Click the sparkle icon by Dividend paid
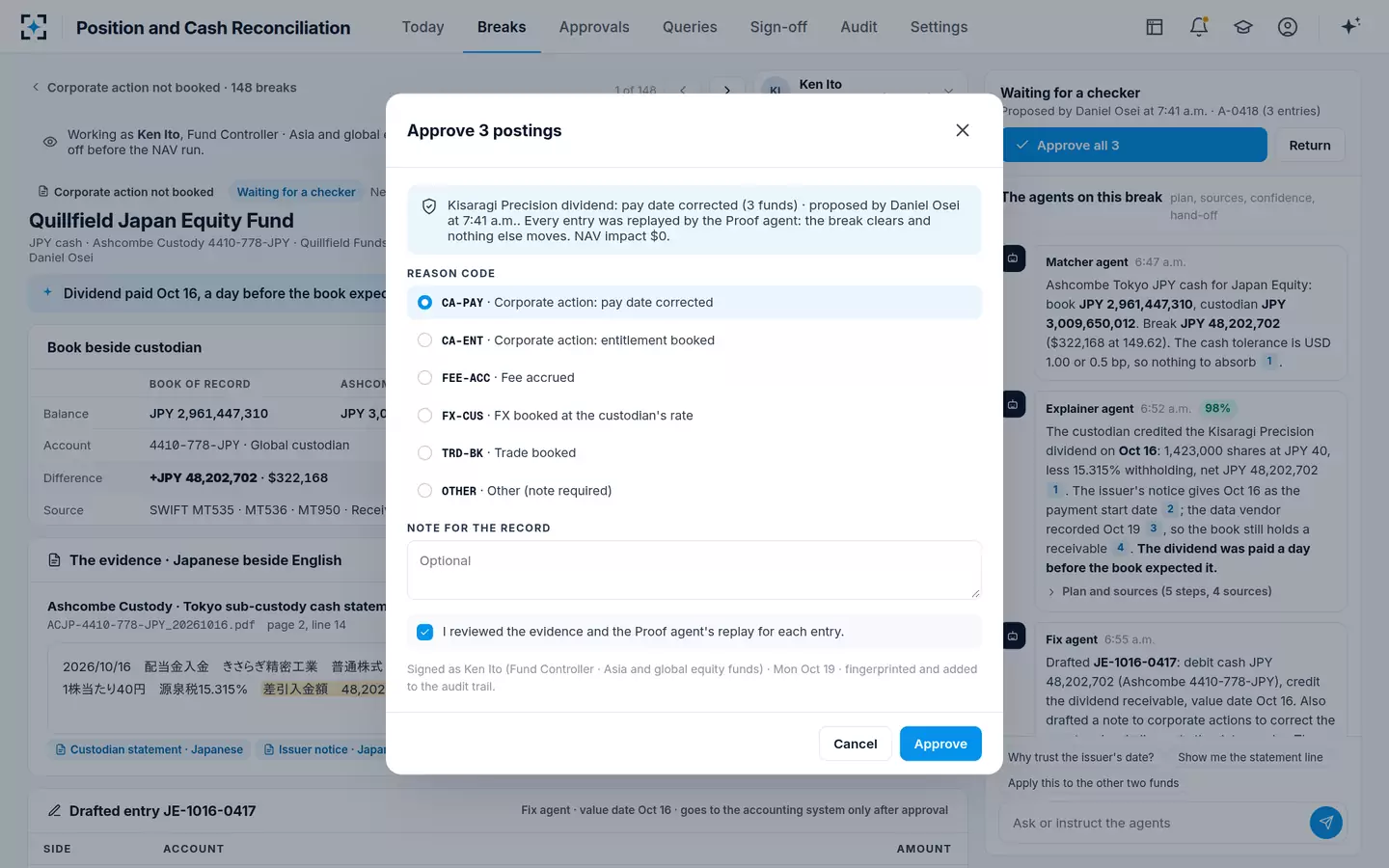Viewport: 1389px width, 868px height. click(47, 292)
